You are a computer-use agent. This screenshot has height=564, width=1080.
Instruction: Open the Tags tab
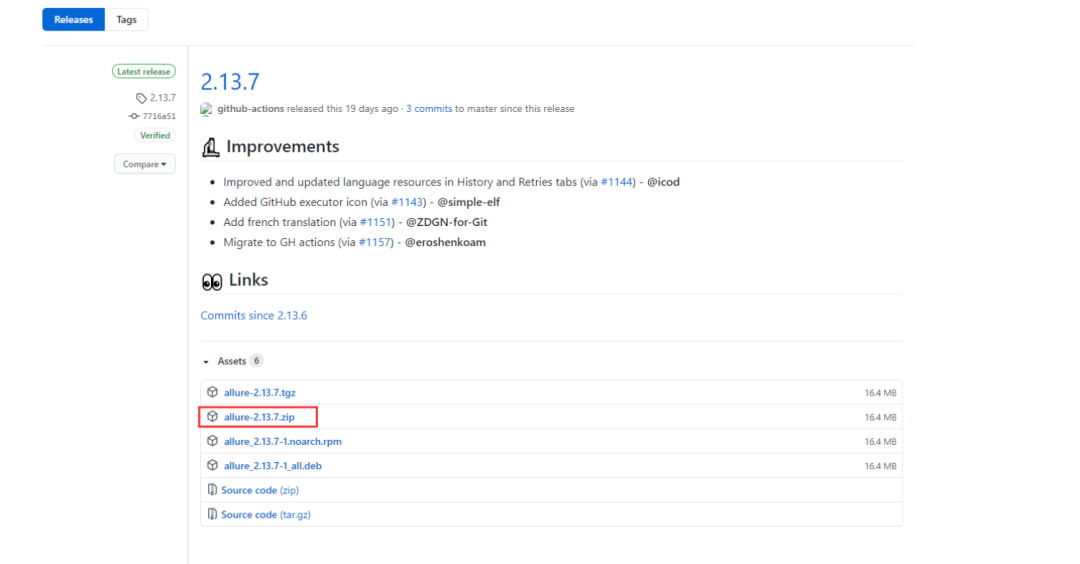point(126,19)
